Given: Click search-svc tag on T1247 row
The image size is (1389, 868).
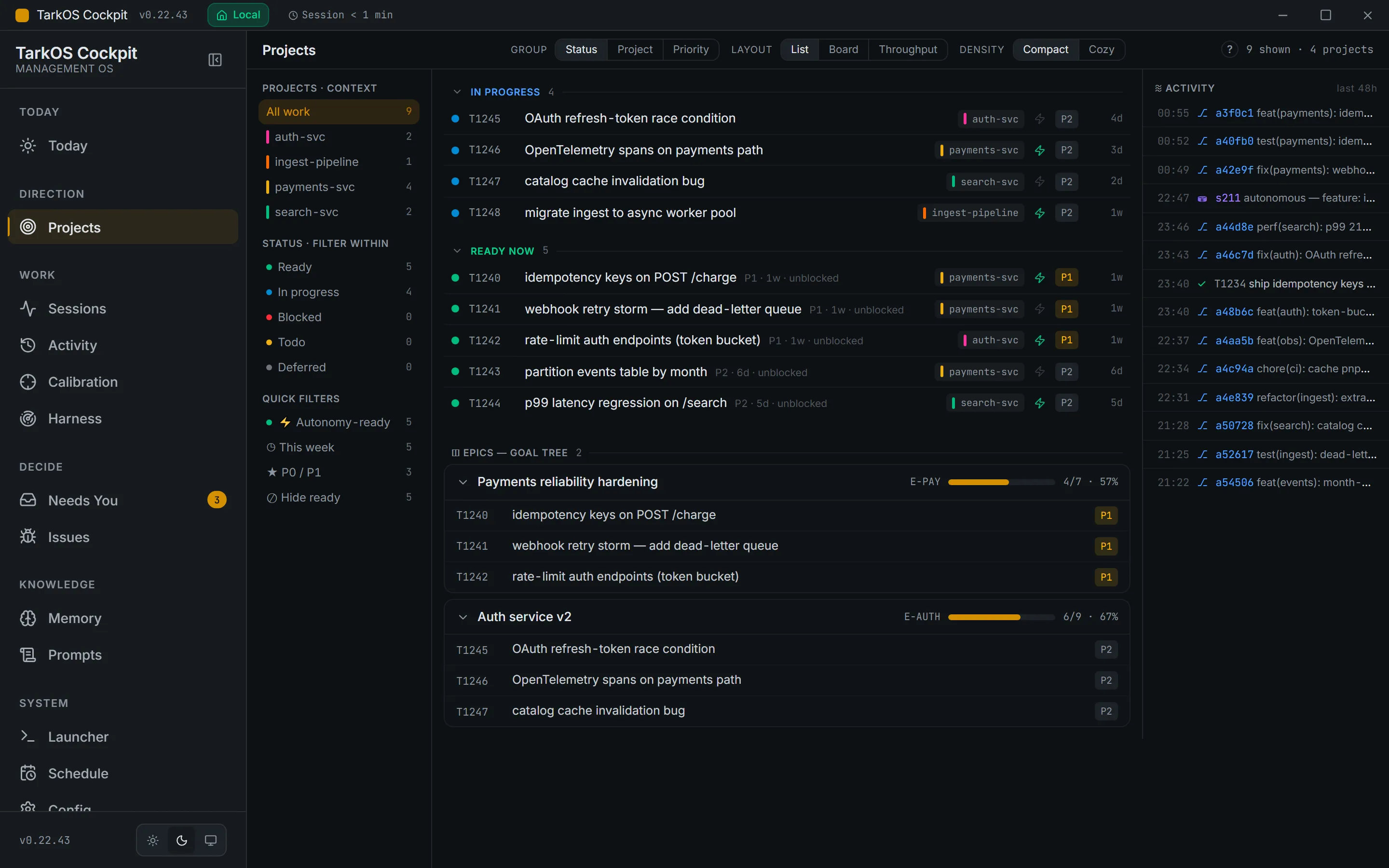Looking at the screenshot, I should tap(984, 182).
